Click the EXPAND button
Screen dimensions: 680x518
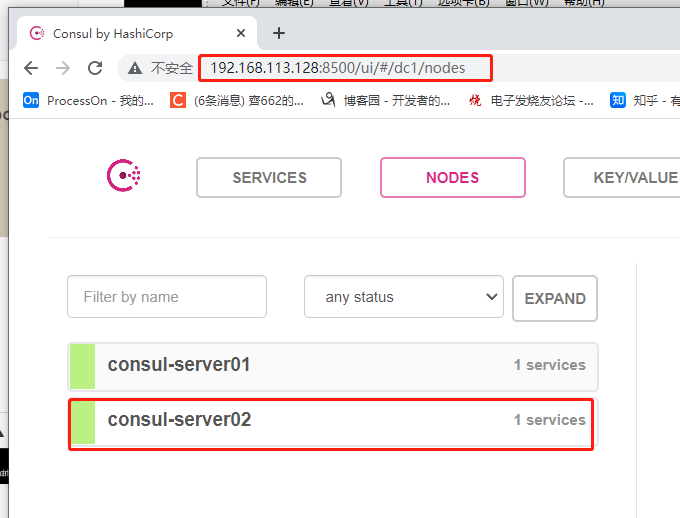click(555, 298)
